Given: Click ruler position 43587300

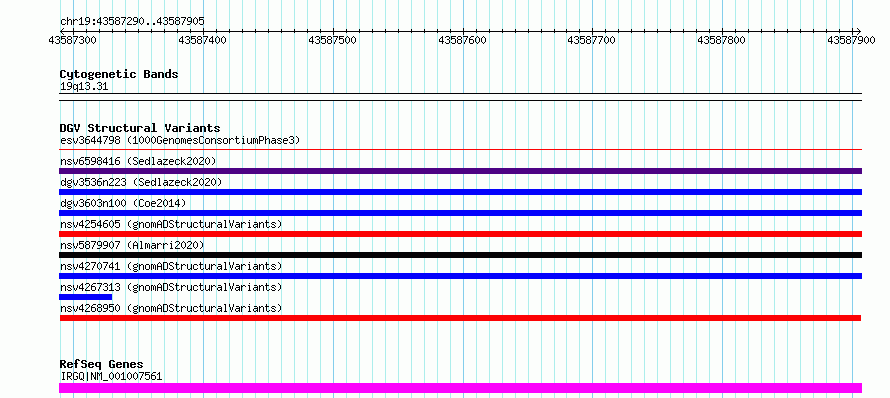Looking at the screenshot, I should tap(73, 40).
